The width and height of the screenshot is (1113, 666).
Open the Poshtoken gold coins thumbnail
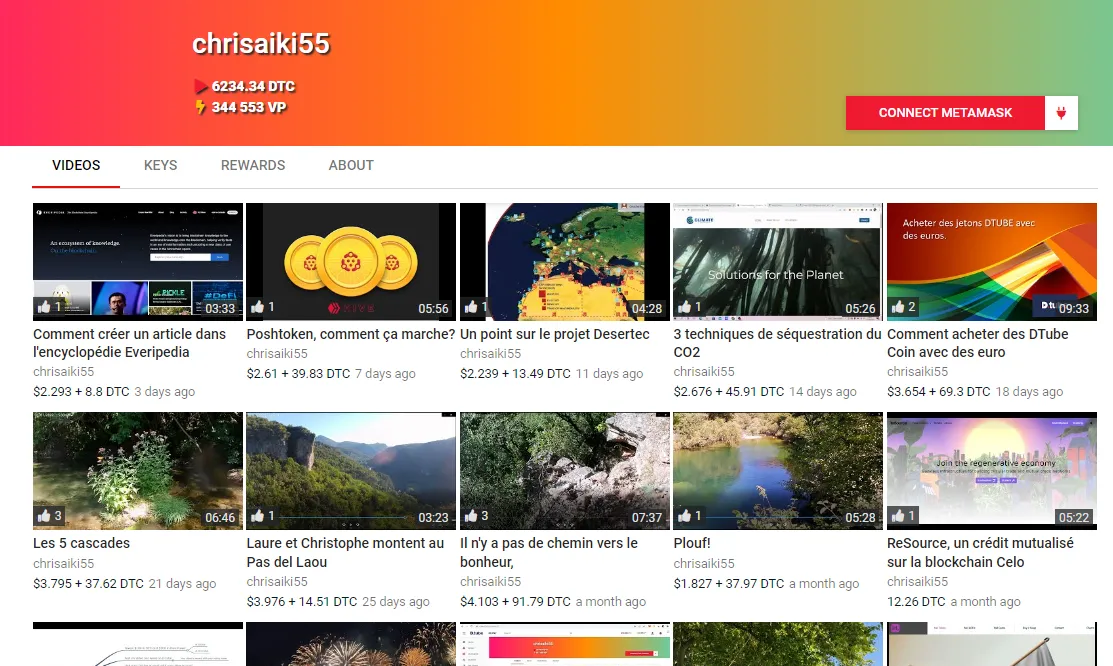(x=351, y=262)
